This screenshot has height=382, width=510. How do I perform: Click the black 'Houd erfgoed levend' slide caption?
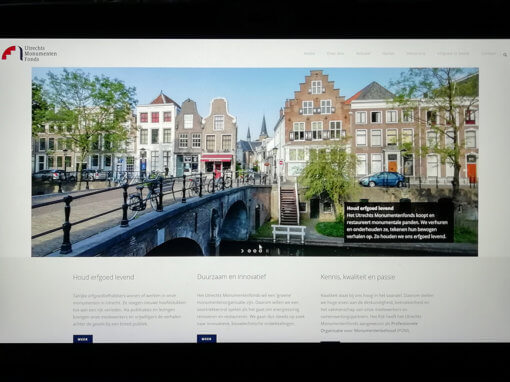tap(399, 222)
